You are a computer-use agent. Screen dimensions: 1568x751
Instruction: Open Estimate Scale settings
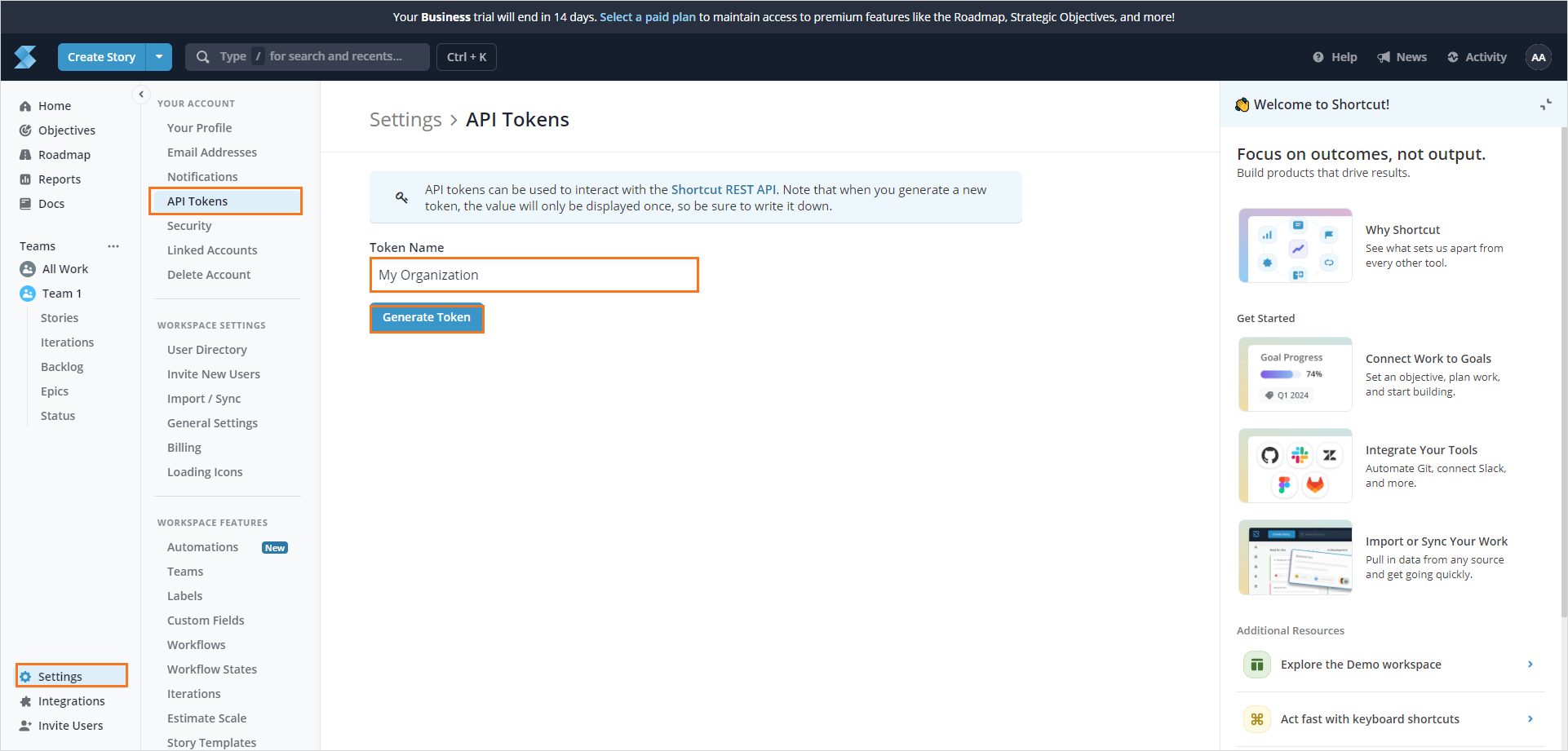[207, 718]
